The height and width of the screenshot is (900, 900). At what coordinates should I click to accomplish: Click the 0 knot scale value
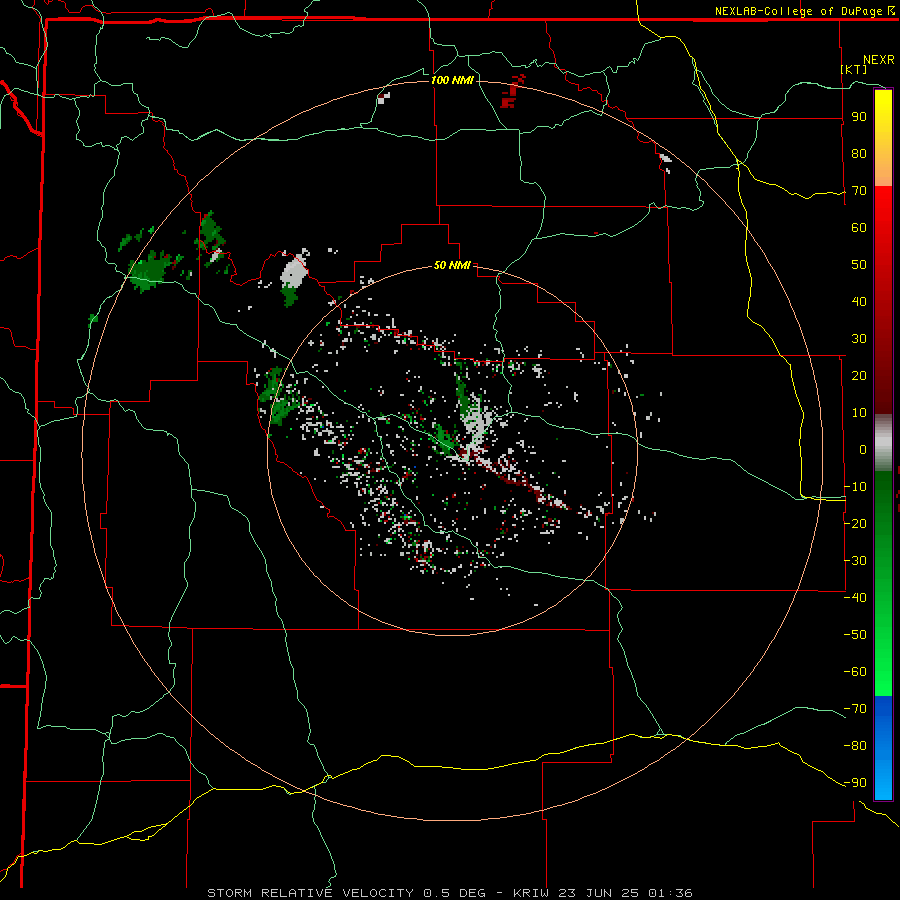click(863, 449)
